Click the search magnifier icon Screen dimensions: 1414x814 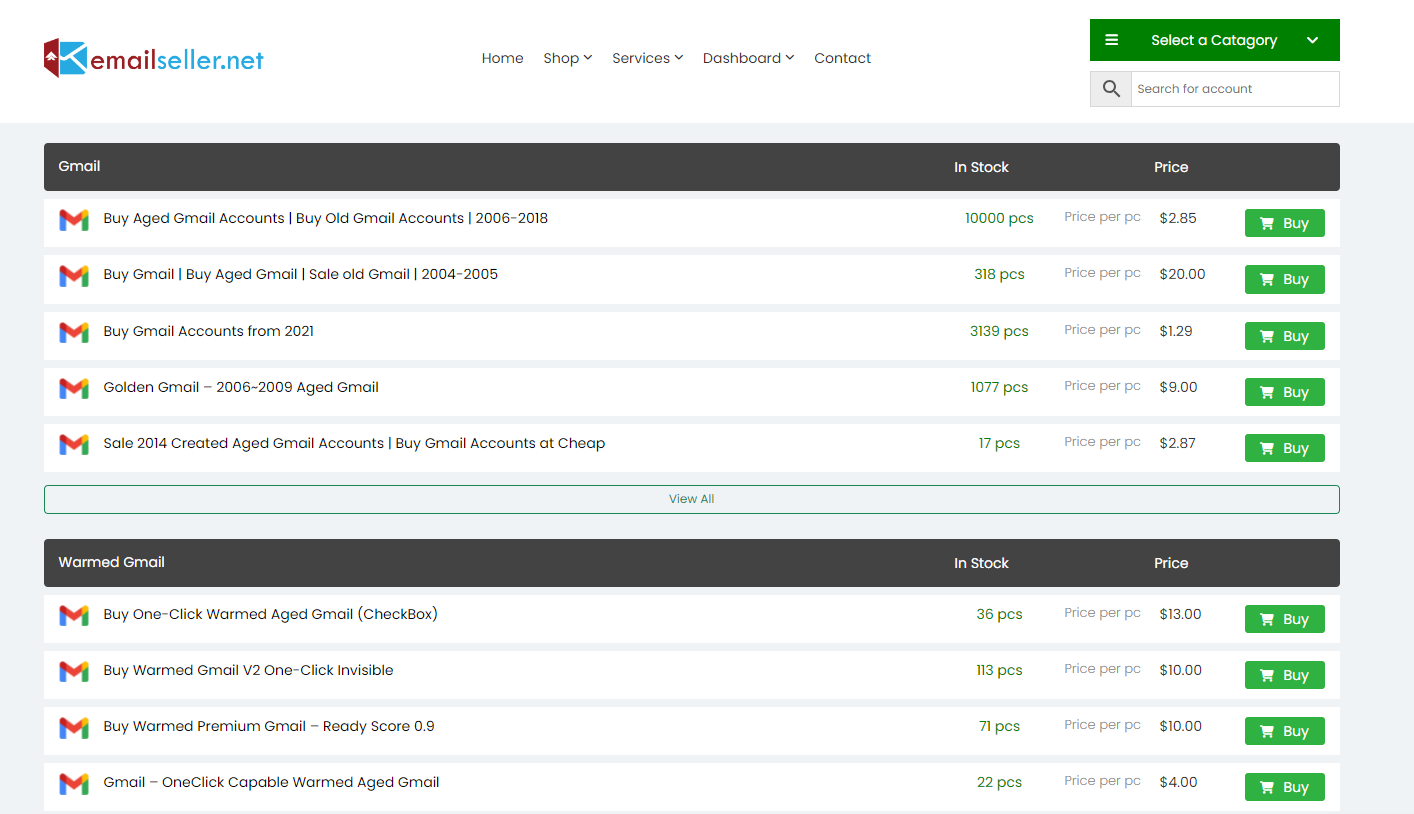coord(1111,89)
